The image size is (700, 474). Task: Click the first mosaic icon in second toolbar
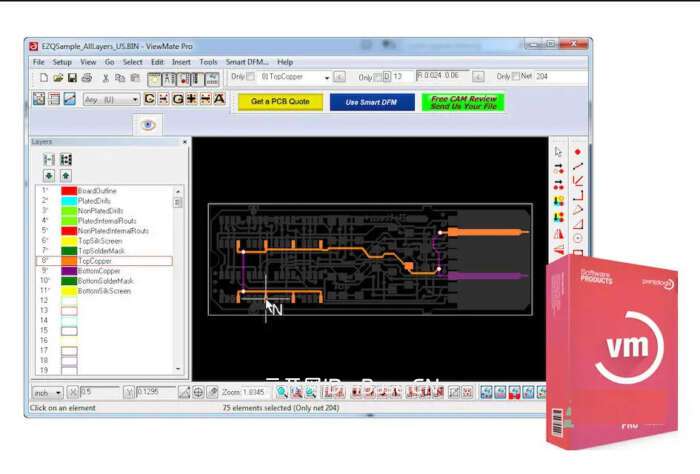point(39,99)
